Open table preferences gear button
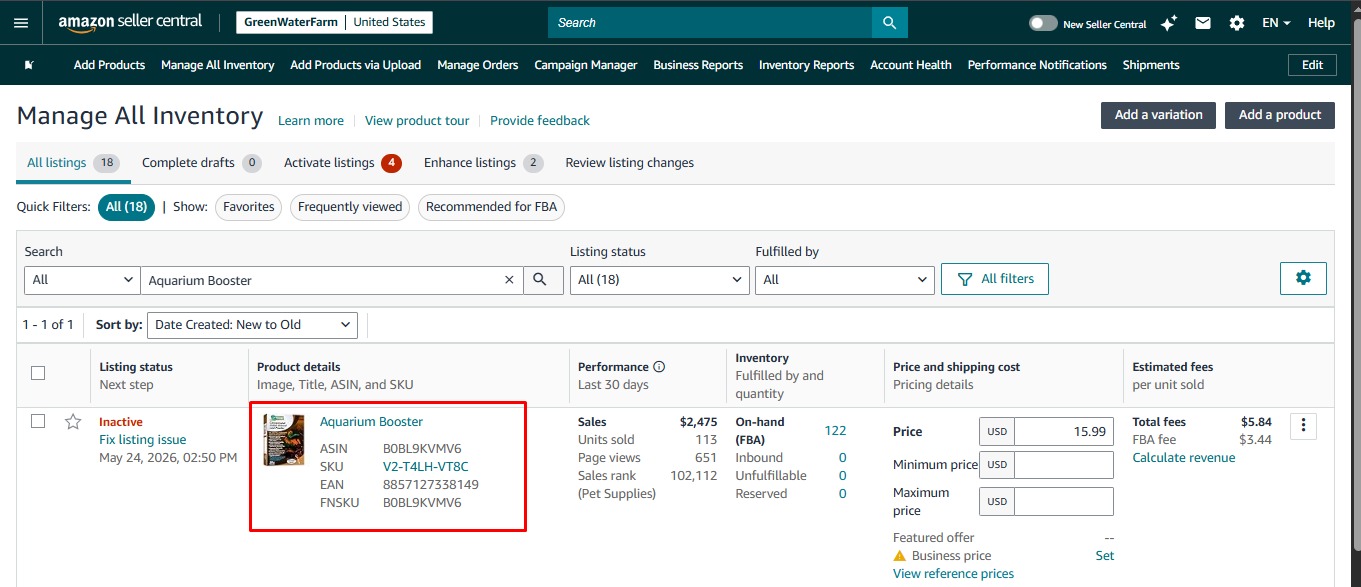Viewport: 1361px width, 587px height. pyautogui.click(x=1303, y=278)
